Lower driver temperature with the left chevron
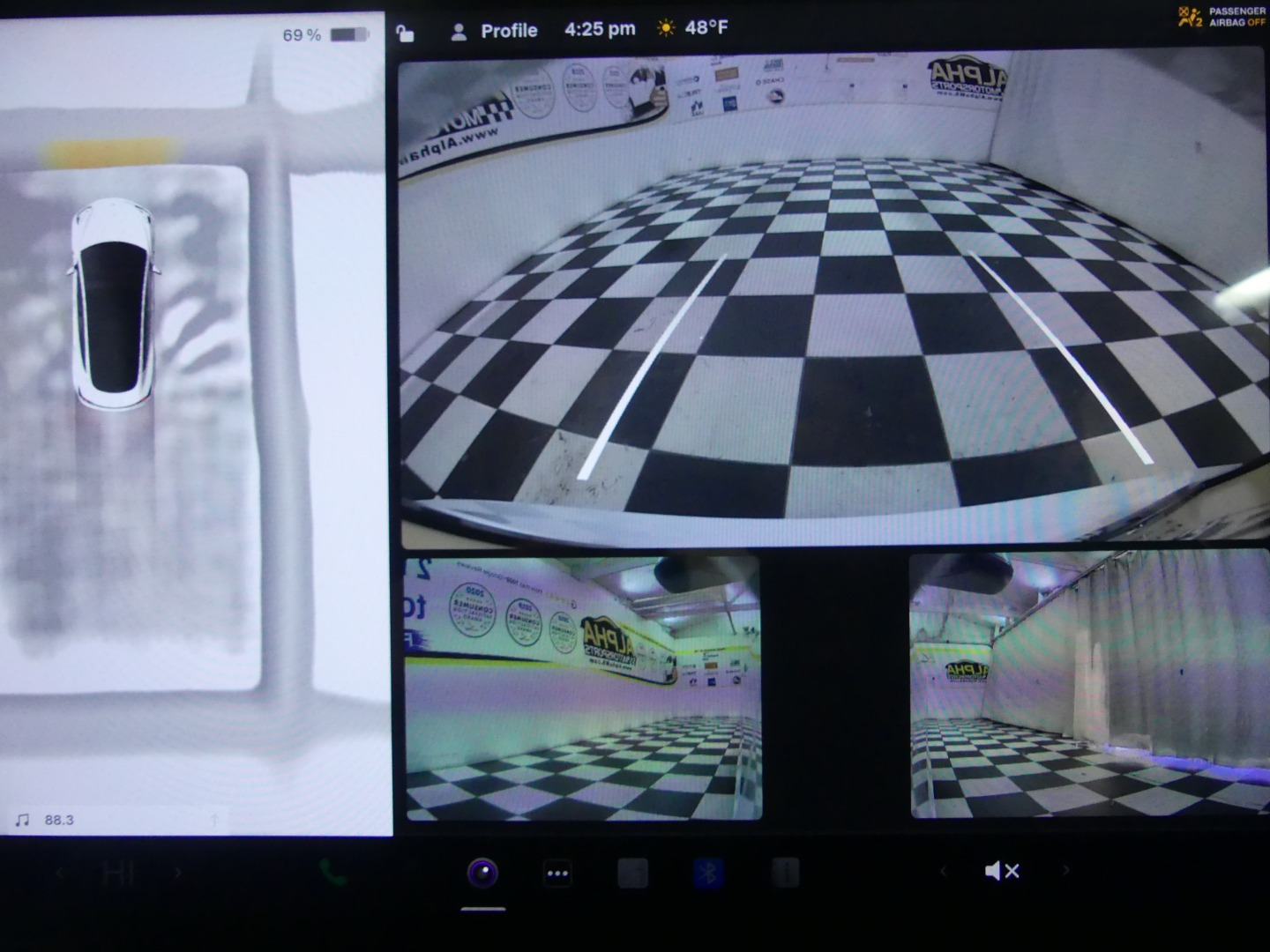This screenshot has width=1270, height=952. pyautogui.click(x=60, y=873)
